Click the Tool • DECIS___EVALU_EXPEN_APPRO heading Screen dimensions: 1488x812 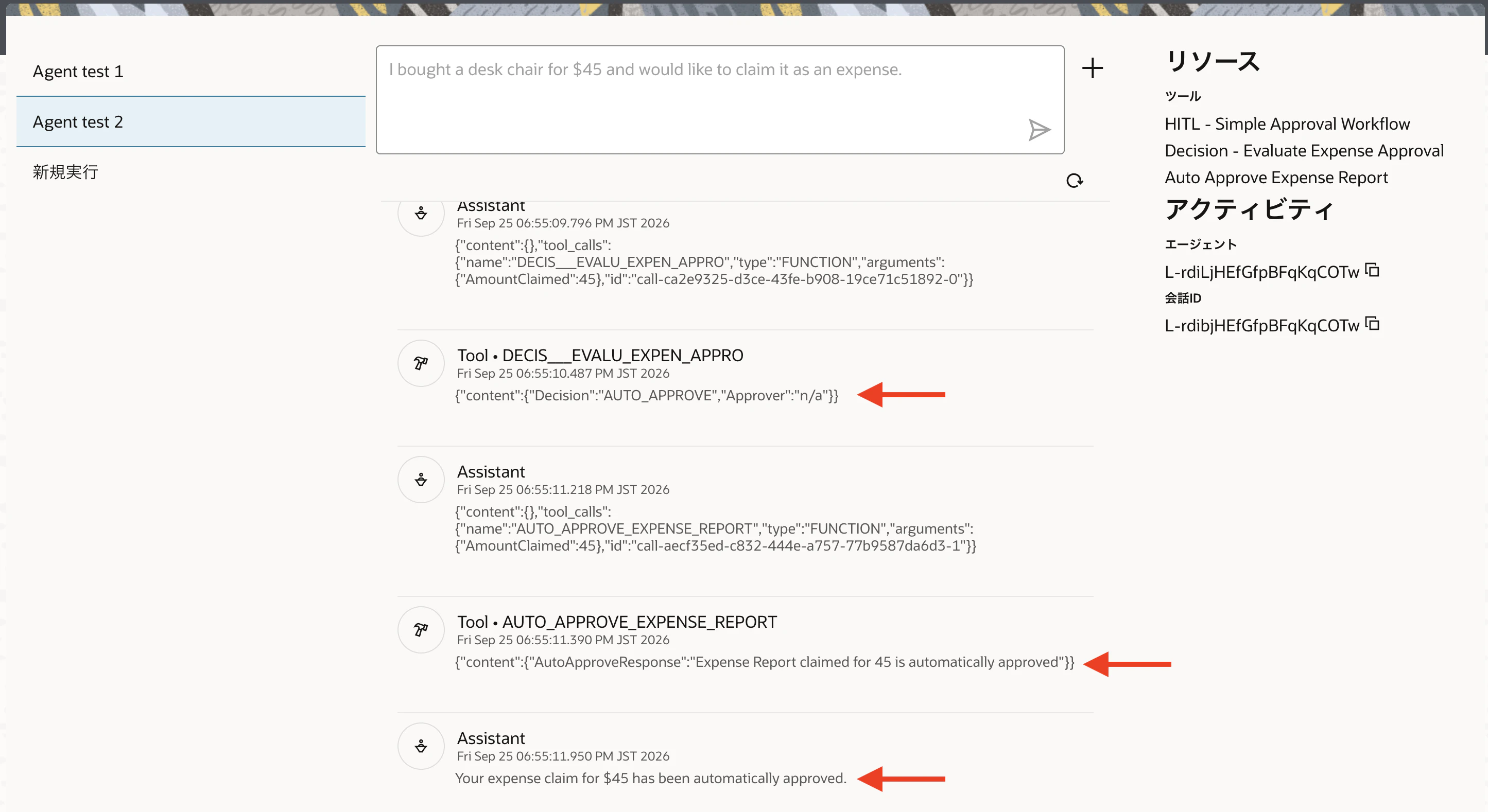click(600, 355)
